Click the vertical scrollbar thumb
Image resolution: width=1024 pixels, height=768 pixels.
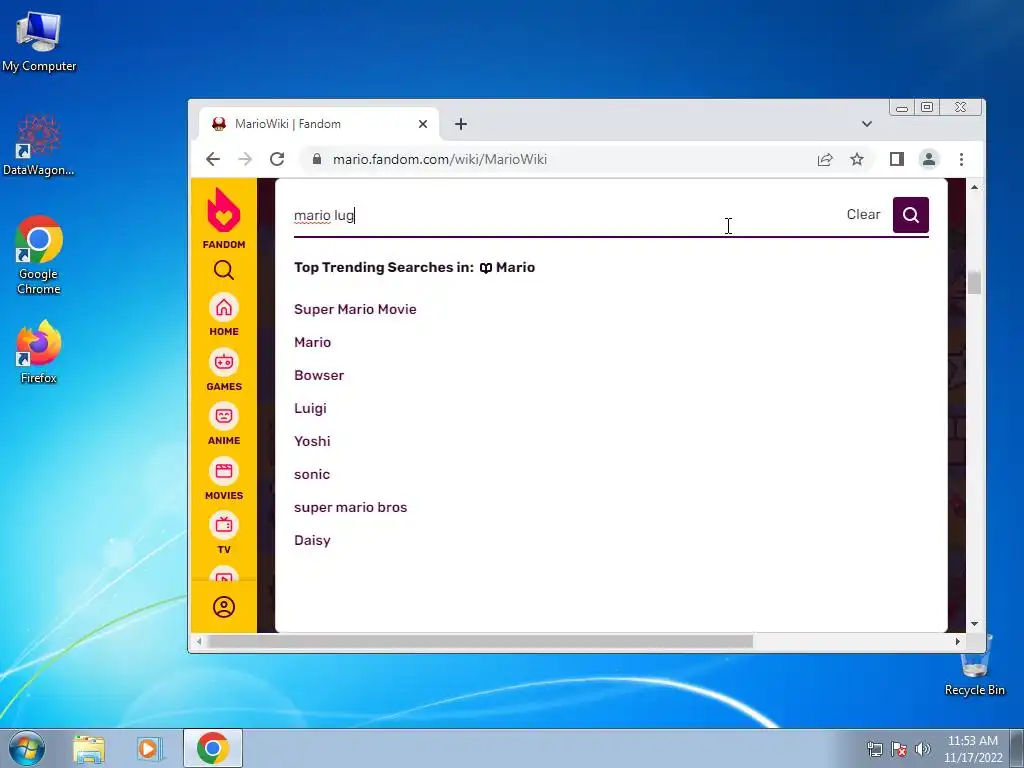pos(974,283)
